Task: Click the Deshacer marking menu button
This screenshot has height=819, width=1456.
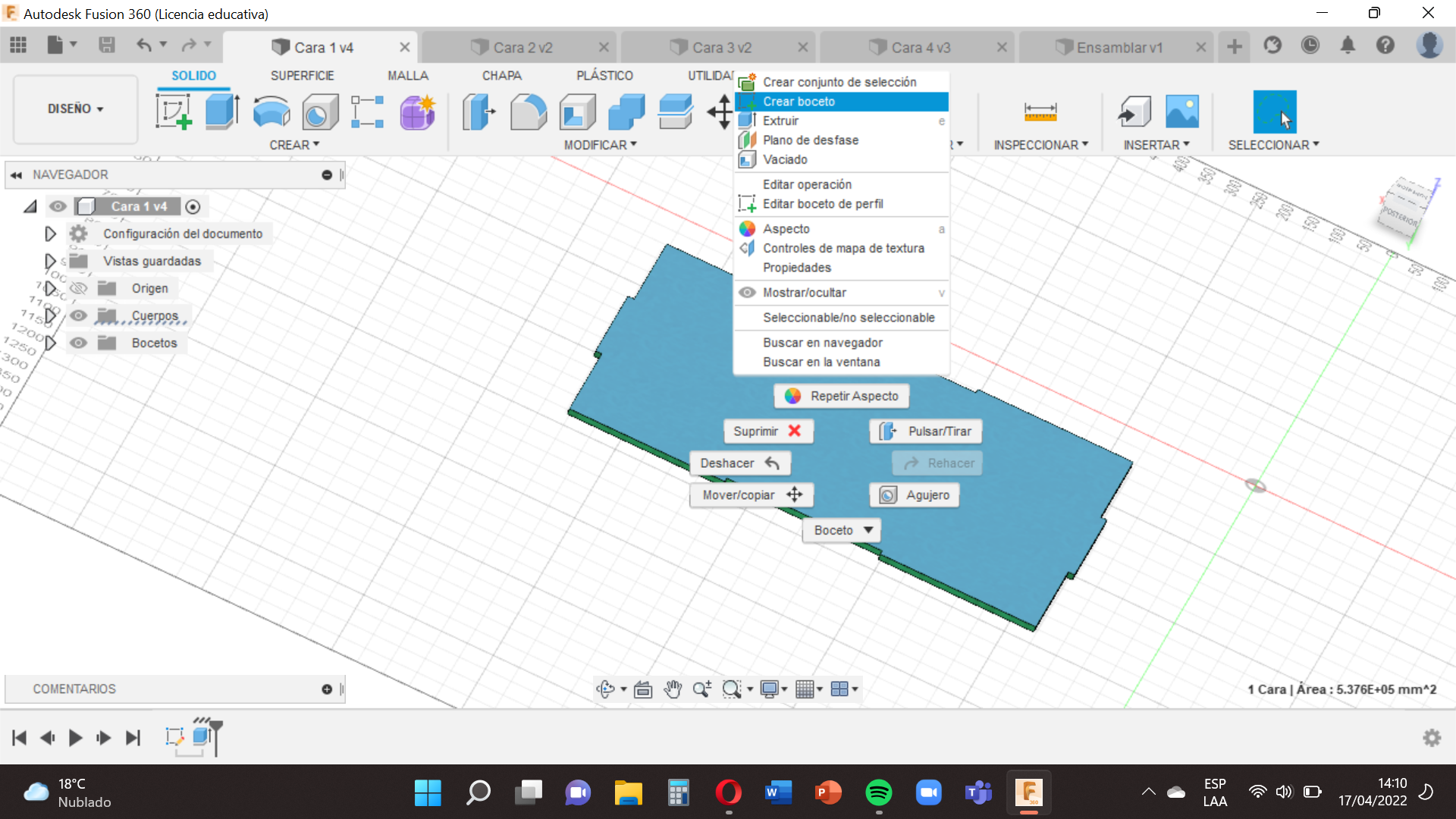Action: 740,463
